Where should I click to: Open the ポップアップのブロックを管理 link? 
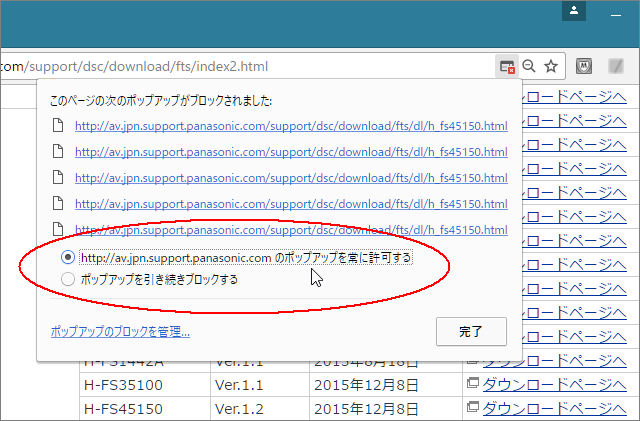click(120, 332)
